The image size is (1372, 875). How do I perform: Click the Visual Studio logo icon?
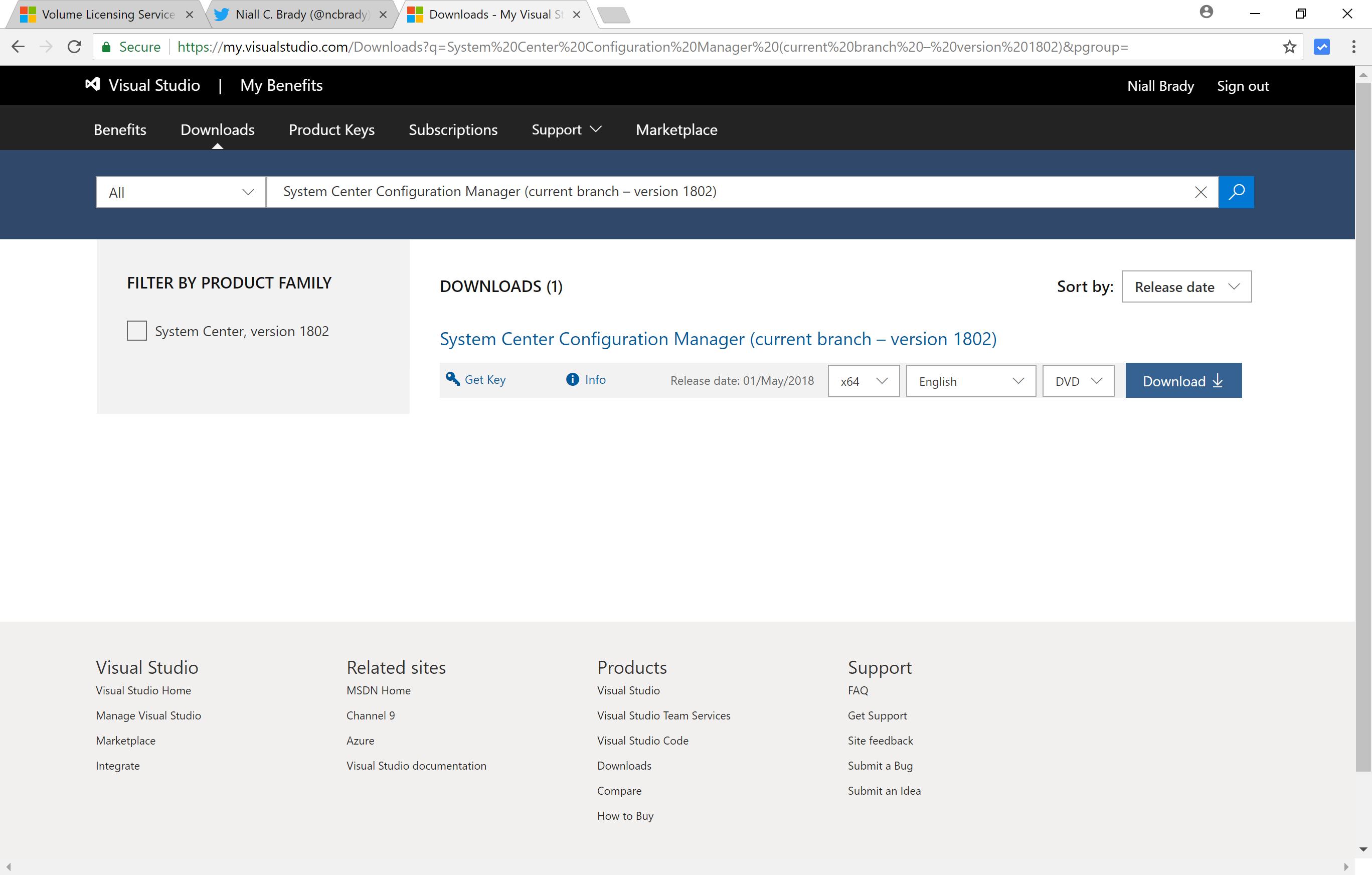[92, 84]
